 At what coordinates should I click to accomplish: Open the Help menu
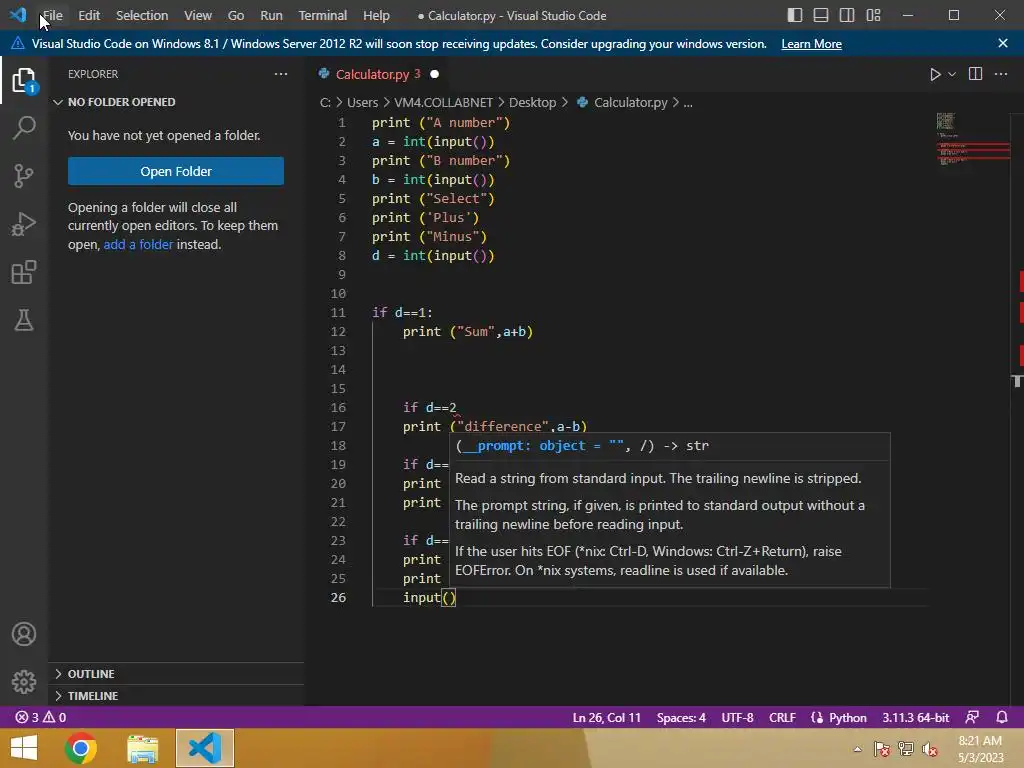[376, 15]
